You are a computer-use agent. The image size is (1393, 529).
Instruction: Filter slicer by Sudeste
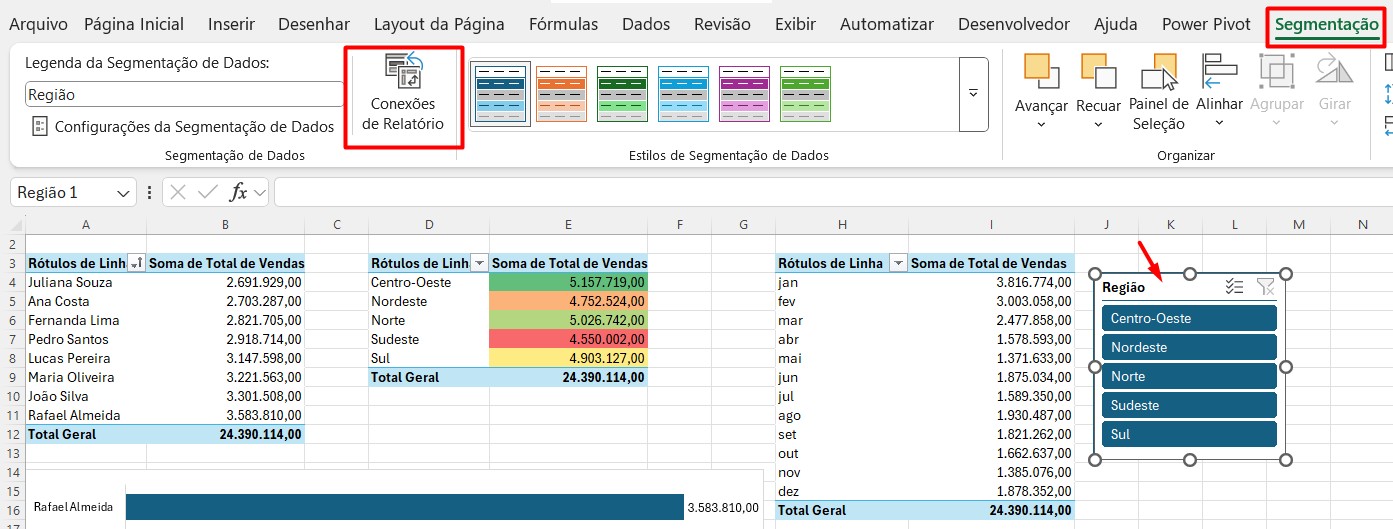pos(1189,405)
